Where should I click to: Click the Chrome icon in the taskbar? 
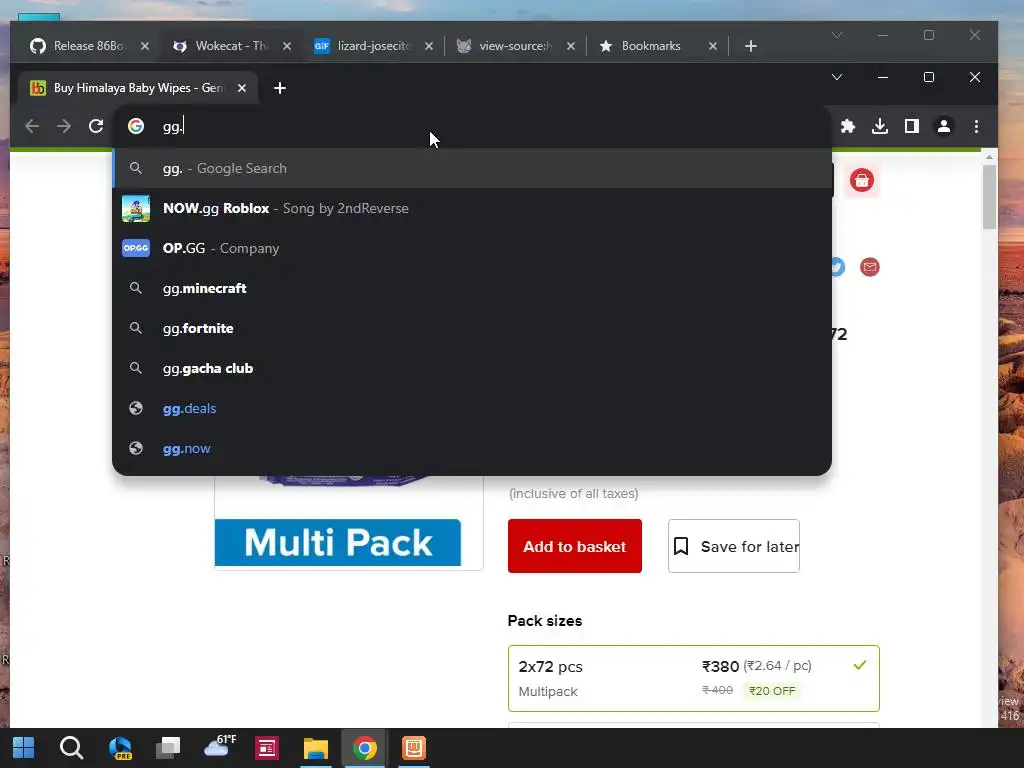coord(364,748)
